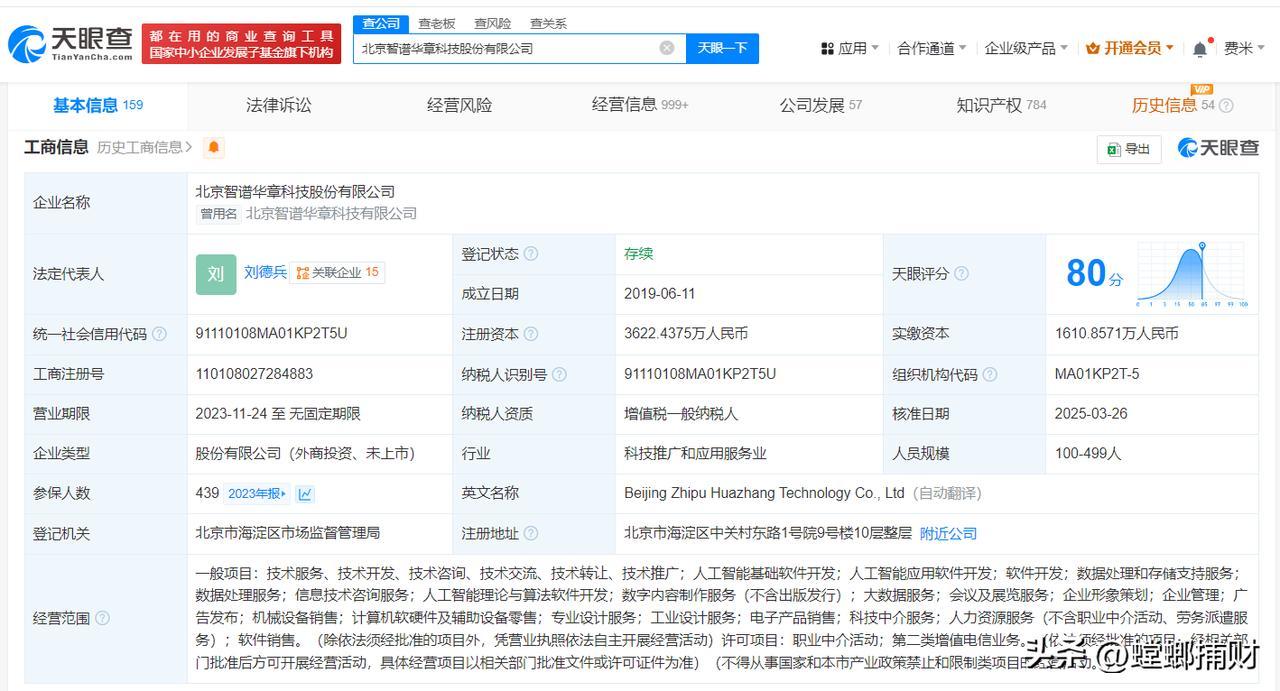Click the TianYanCha logo at top left
This screenshot has width=1280, height=691.
pos(70,44)
